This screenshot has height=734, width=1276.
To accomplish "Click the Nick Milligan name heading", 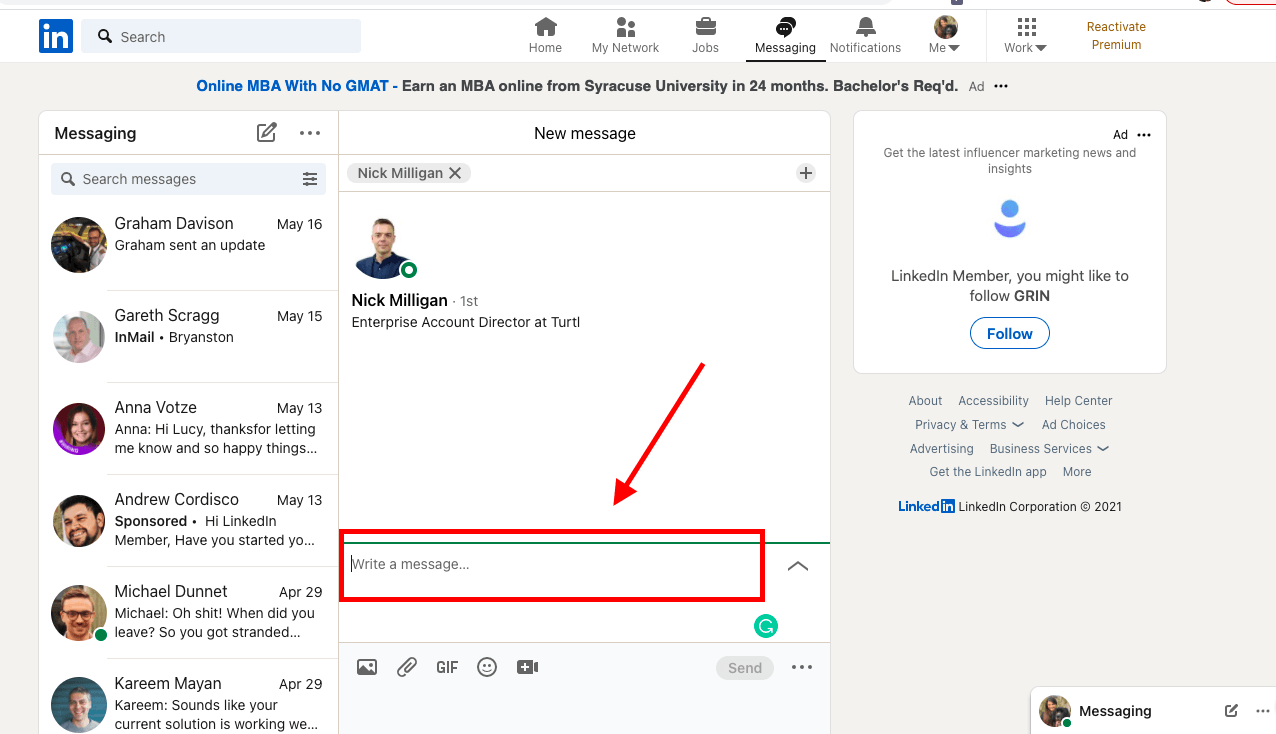I will (399, 300).
